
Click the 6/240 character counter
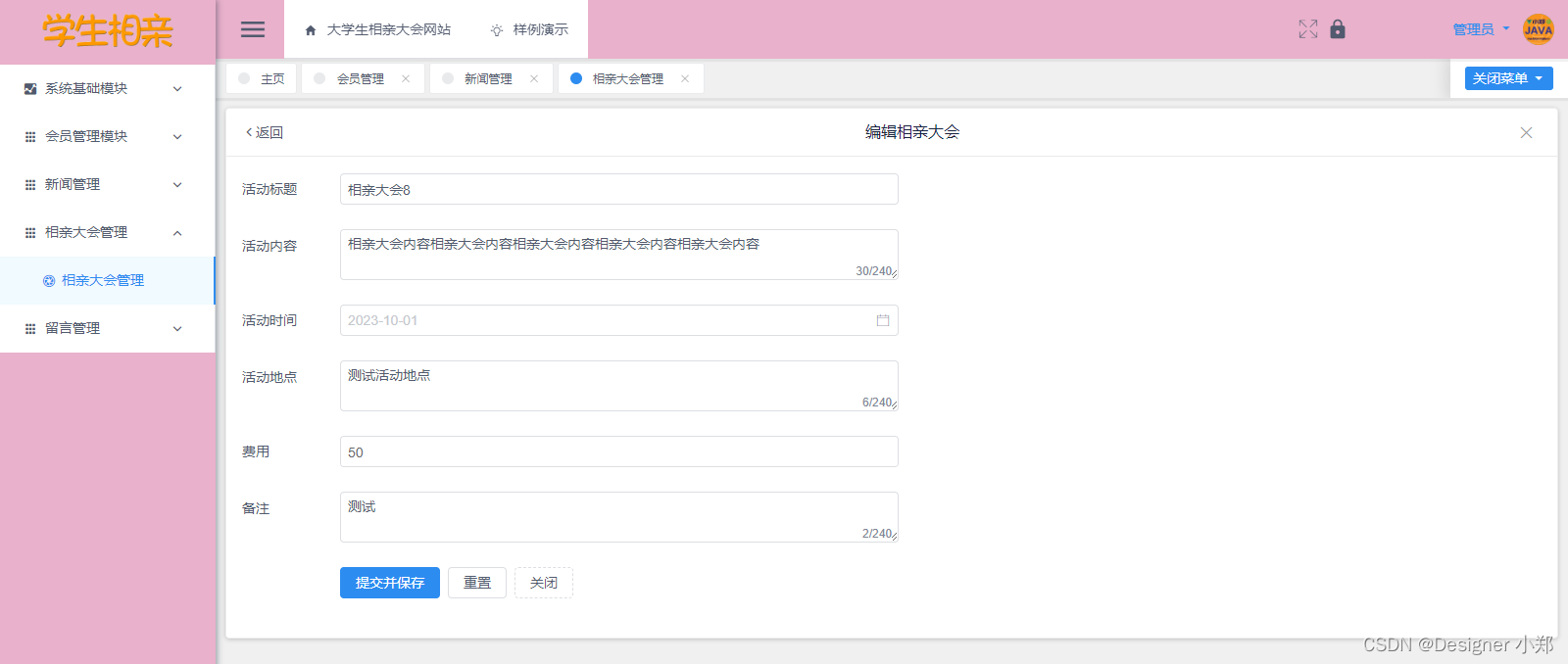(877, 403)
